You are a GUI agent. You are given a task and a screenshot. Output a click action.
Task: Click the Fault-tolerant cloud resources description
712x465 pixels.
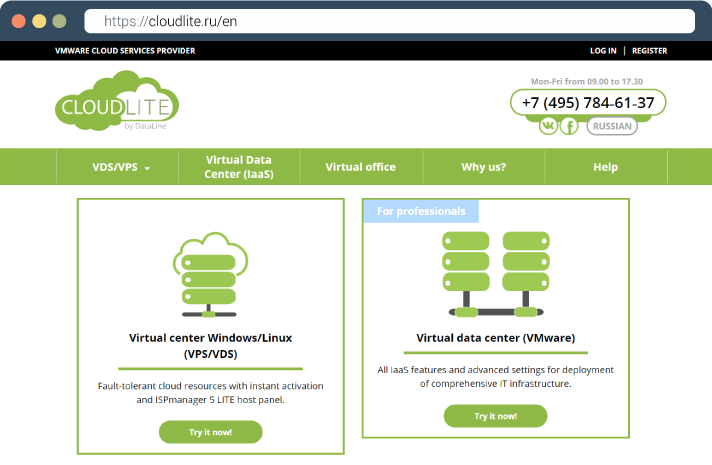tap(211, 393)
